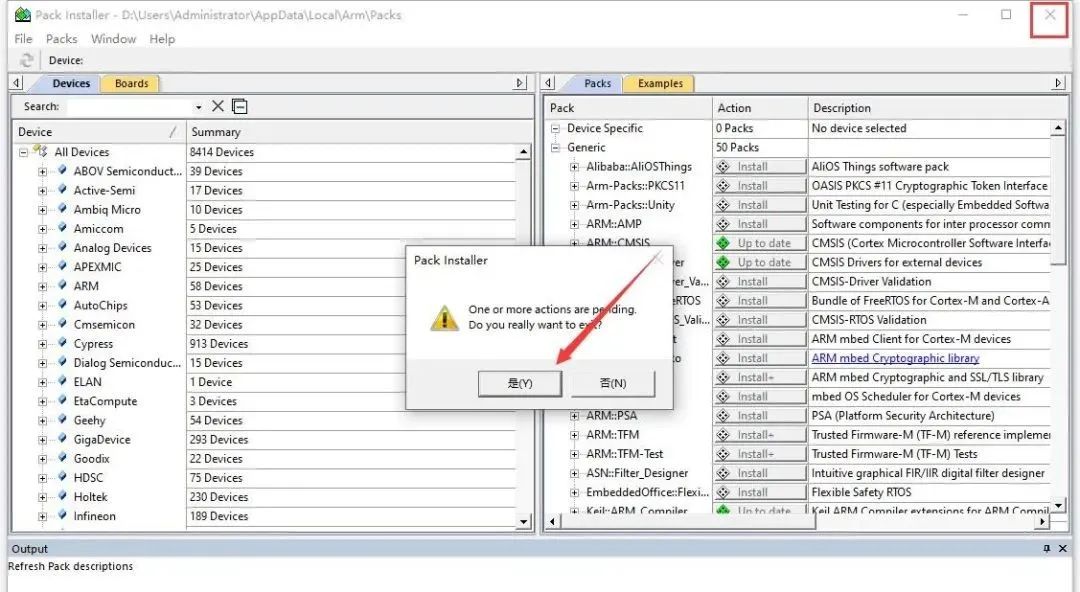The height and width of the screenshot is (592, 1080).
Task: Click the Pack Installer app icon in title bar
Action: [23, 14]
